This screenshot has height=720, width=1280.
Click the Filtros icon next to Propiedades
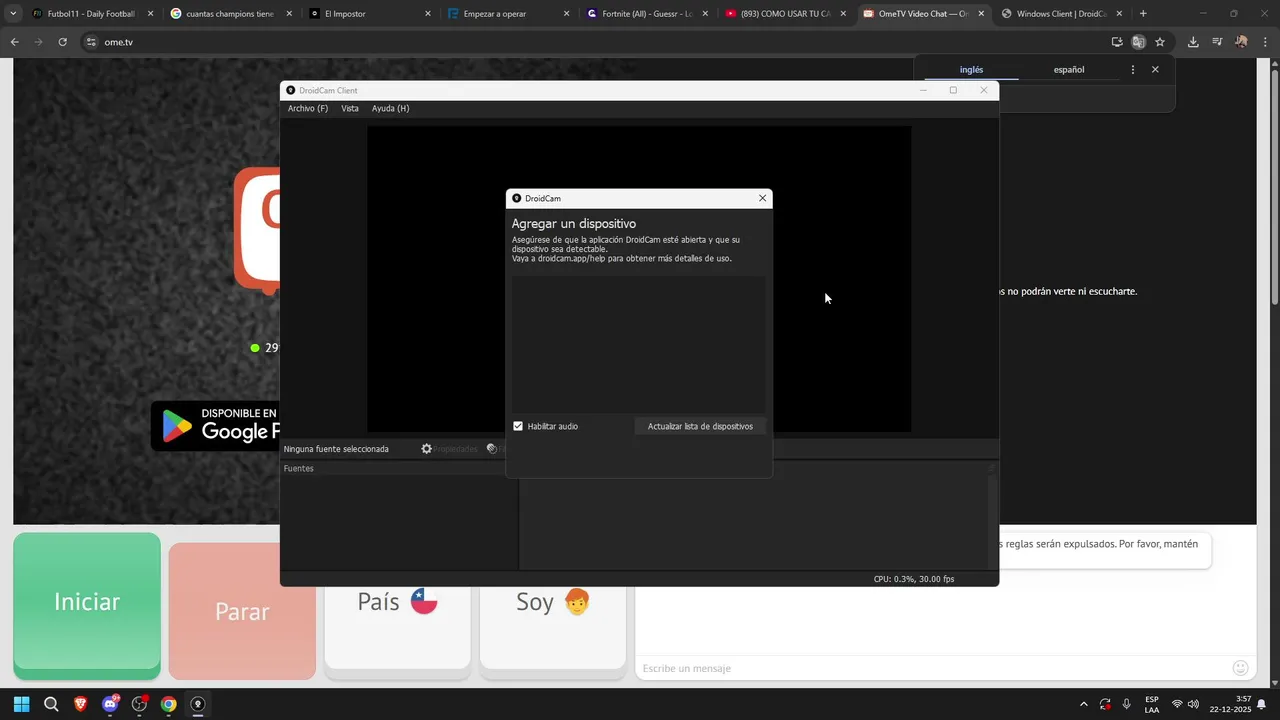point(492,449)
